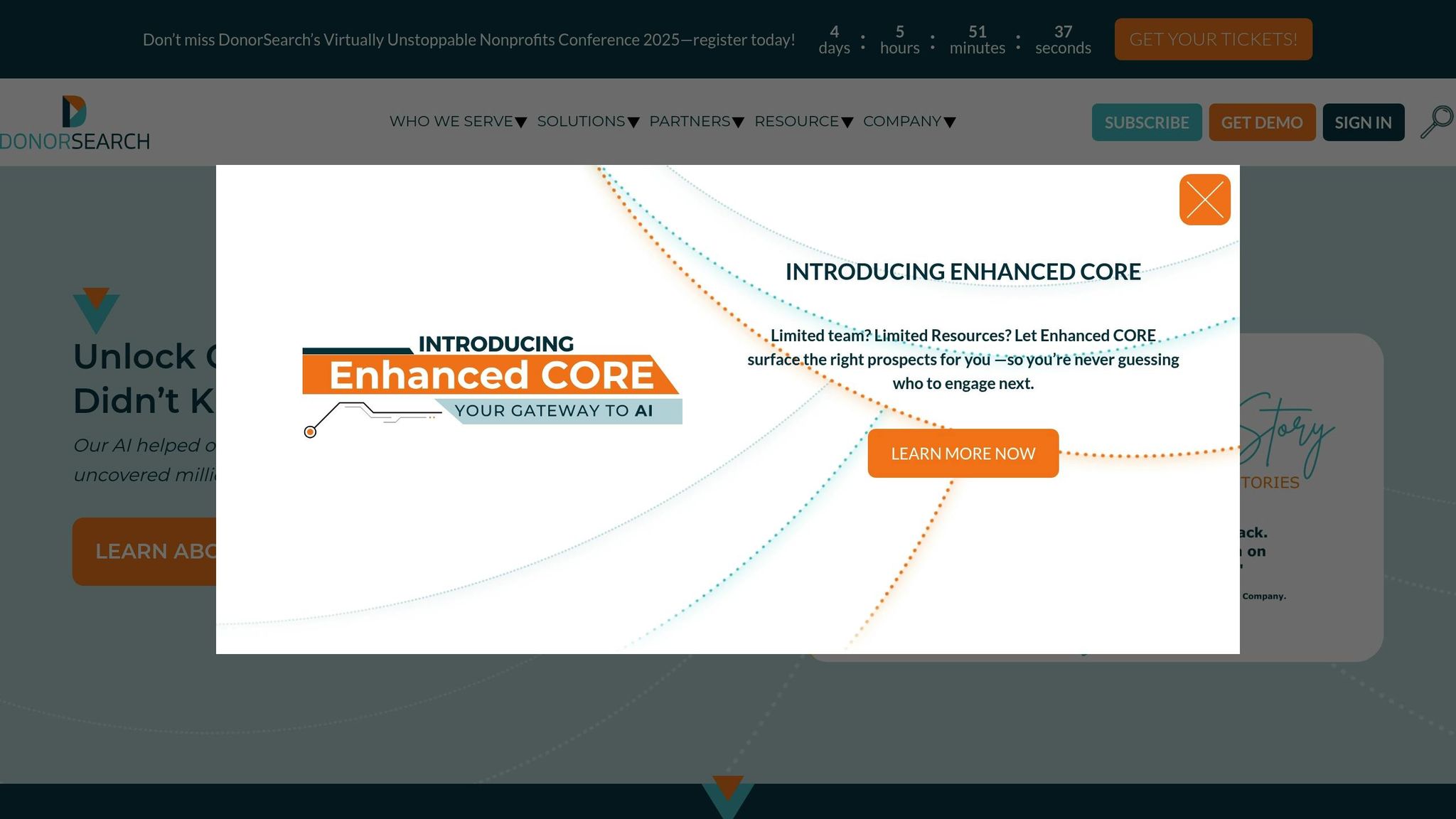The width and height of the screenshot is (1456, 819).
Task: Click the DonorSearch logo
Action: point(75,123)
